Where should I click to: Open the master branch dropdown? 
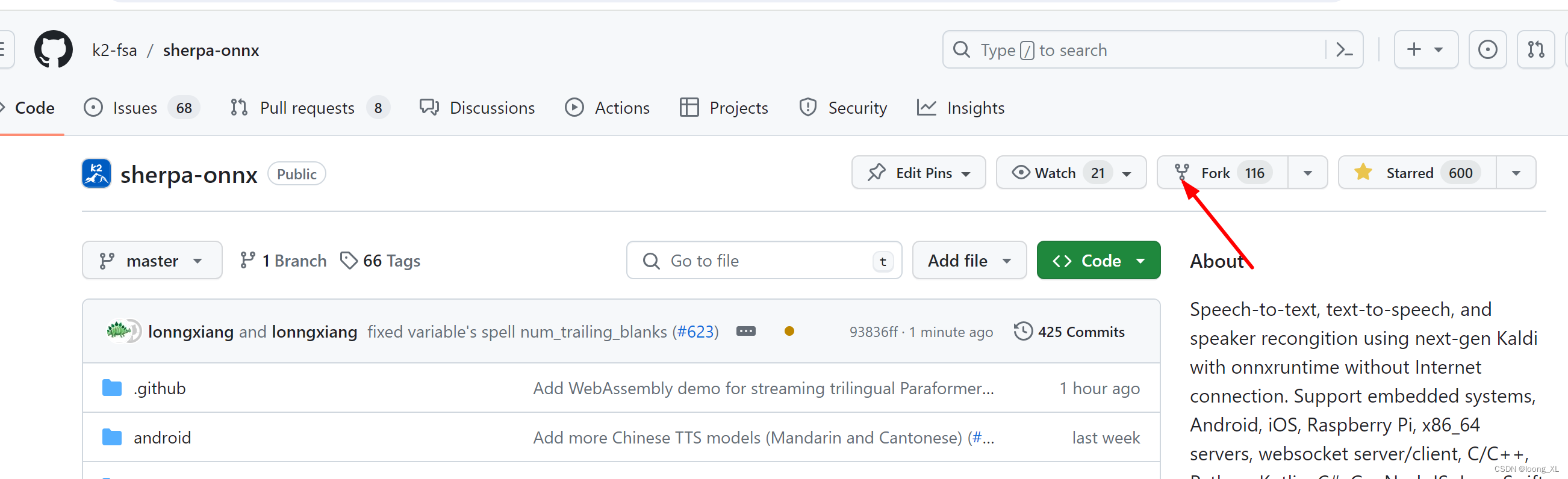(x=152, y=261)
